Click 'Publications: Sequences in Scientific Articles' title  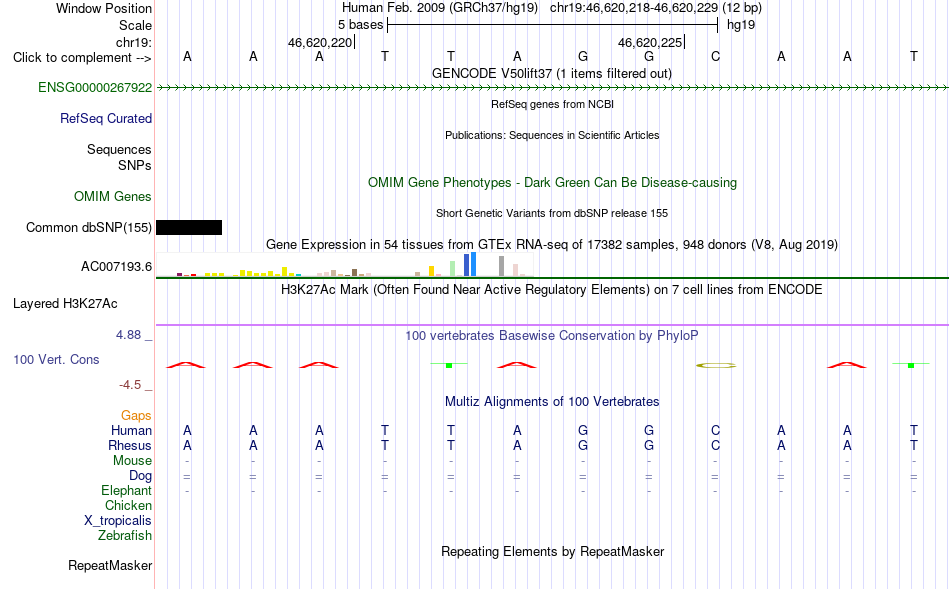coord(552,135)
